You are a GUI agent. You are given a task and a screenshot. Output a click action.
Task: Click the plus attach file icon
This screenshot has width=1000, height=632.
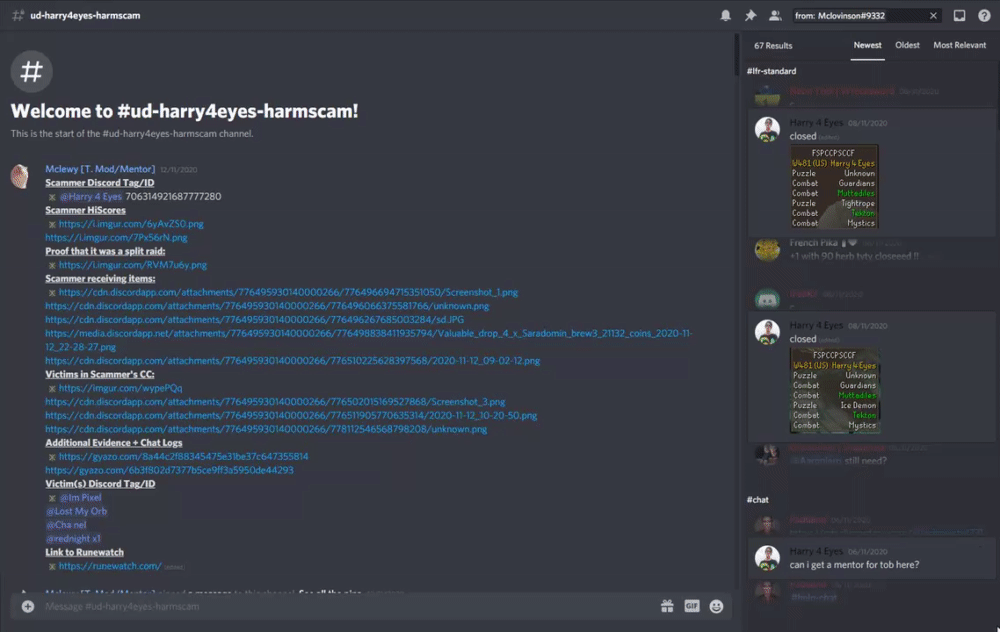27,606
